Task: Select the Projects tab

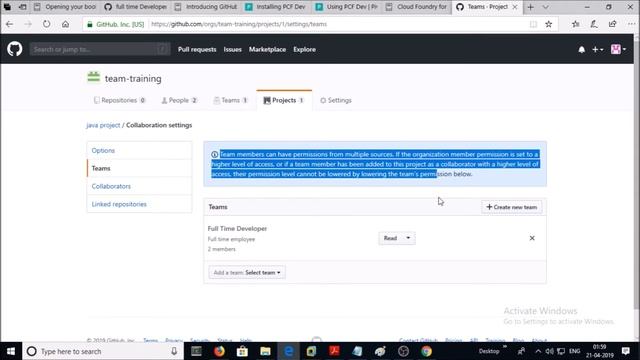Action: tap(284, 100)
